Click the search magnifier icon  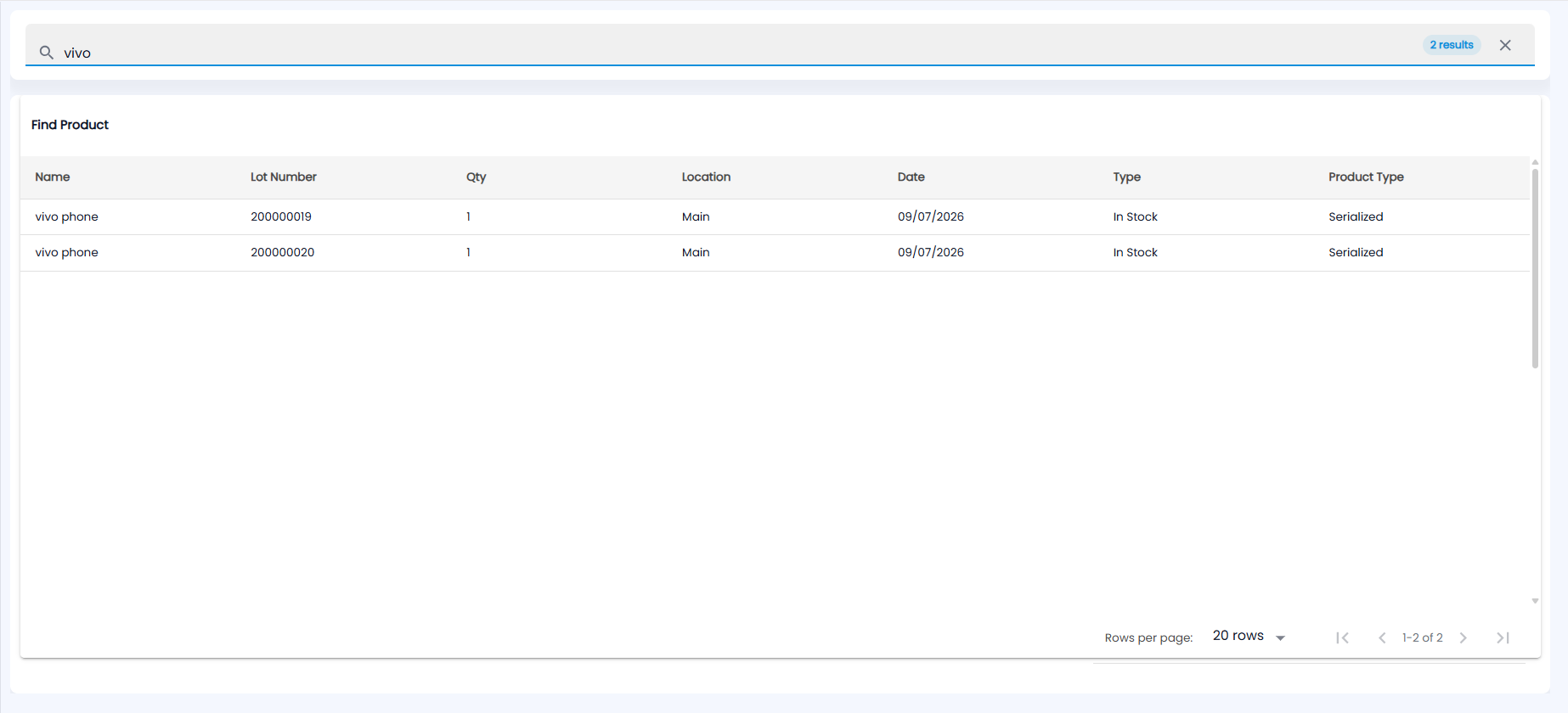(47, 53)
